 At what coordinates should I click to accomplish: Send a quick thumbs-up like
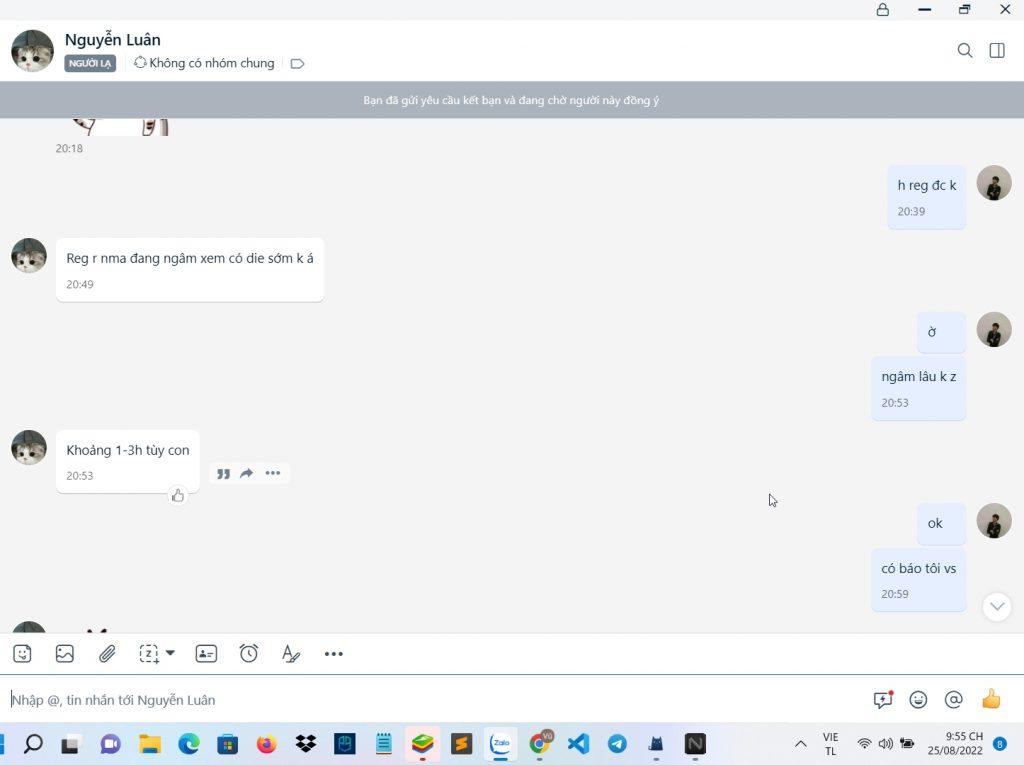pos(991,700)
